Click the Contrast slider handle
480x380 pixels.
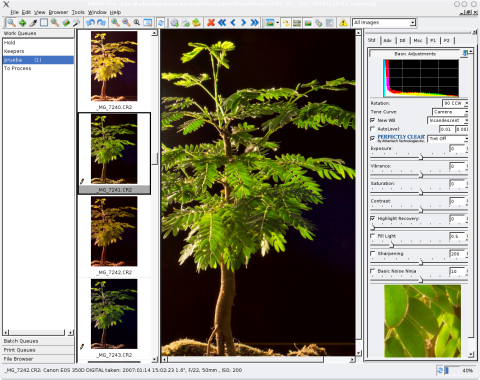421,210
